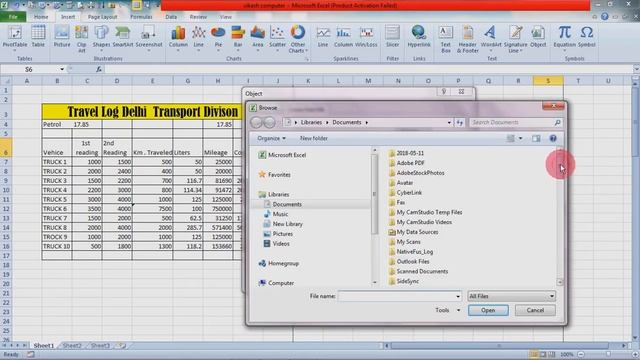Switch to the Formulas tab
640x360 pixels.
tap(141, 17)
